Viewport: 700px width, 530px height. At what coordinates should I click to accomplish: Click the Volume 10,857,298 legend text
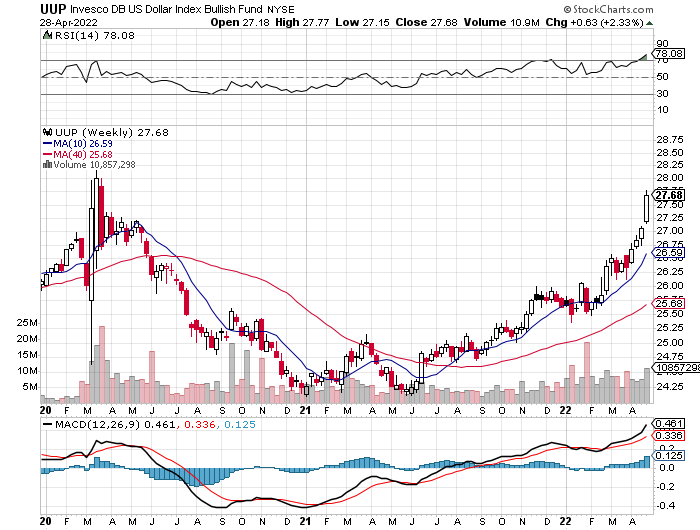pos(94,165)
